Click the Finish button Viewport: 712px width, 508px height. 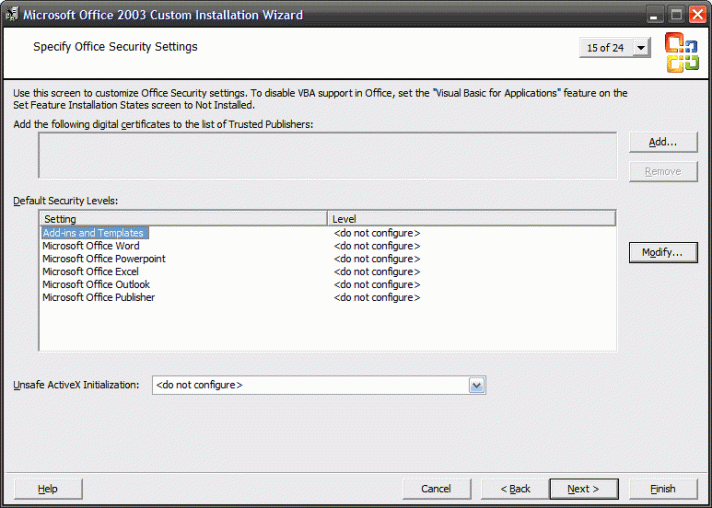[663, 489]
